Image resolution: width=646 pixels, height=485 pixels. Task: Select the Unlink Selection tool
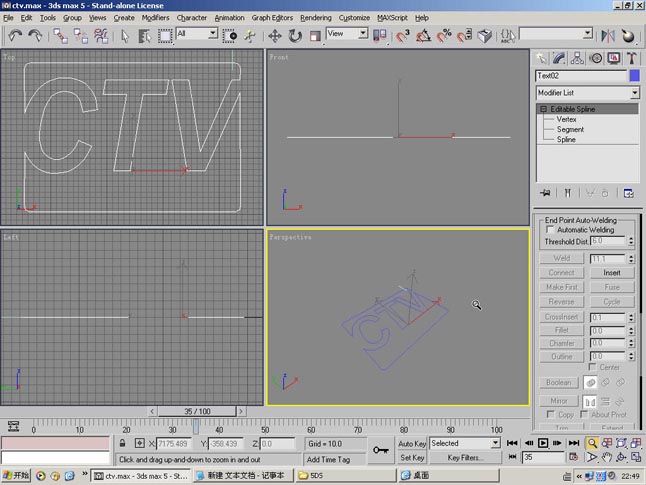pyautogui.click(x=81, y=36)
